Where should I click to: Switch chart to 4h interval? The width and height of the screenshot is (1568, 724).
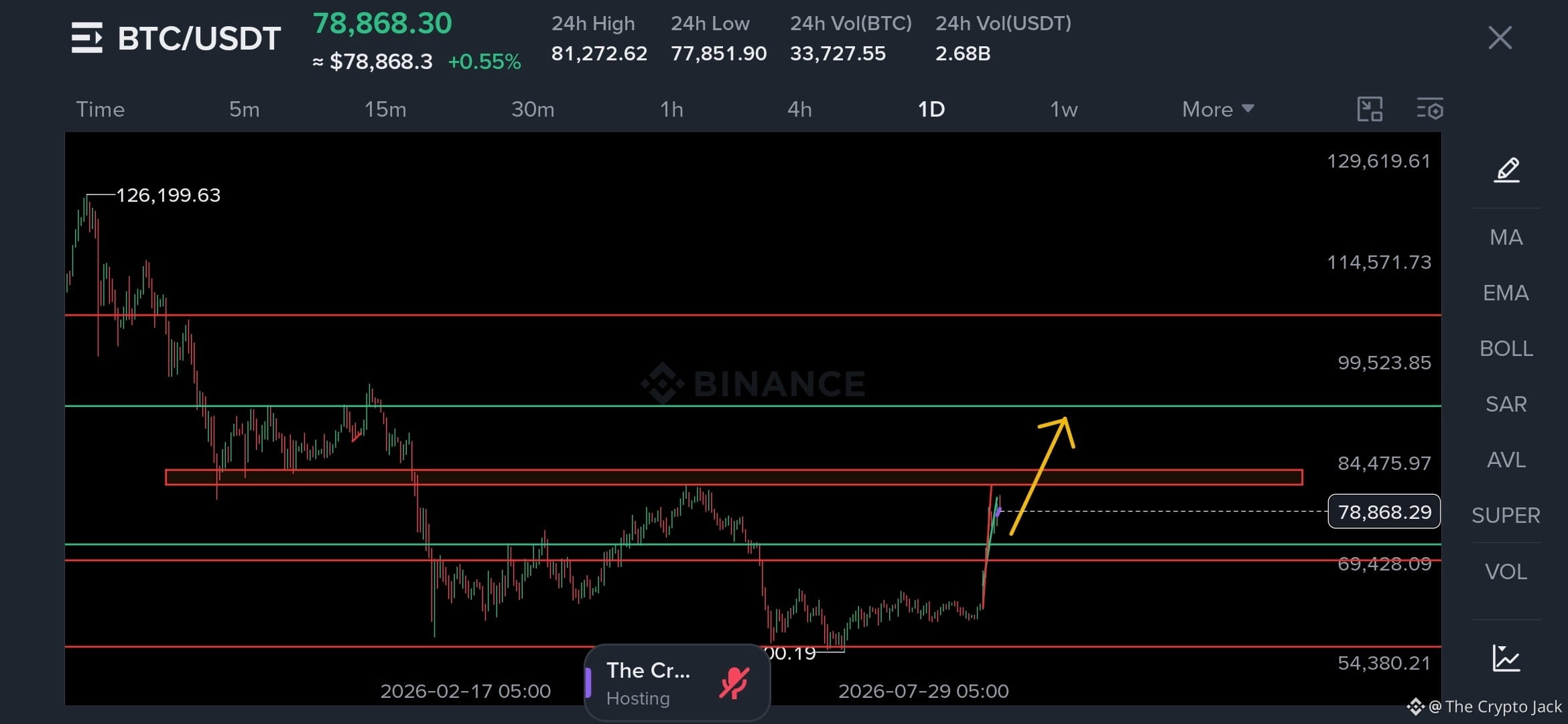(799, 109)
